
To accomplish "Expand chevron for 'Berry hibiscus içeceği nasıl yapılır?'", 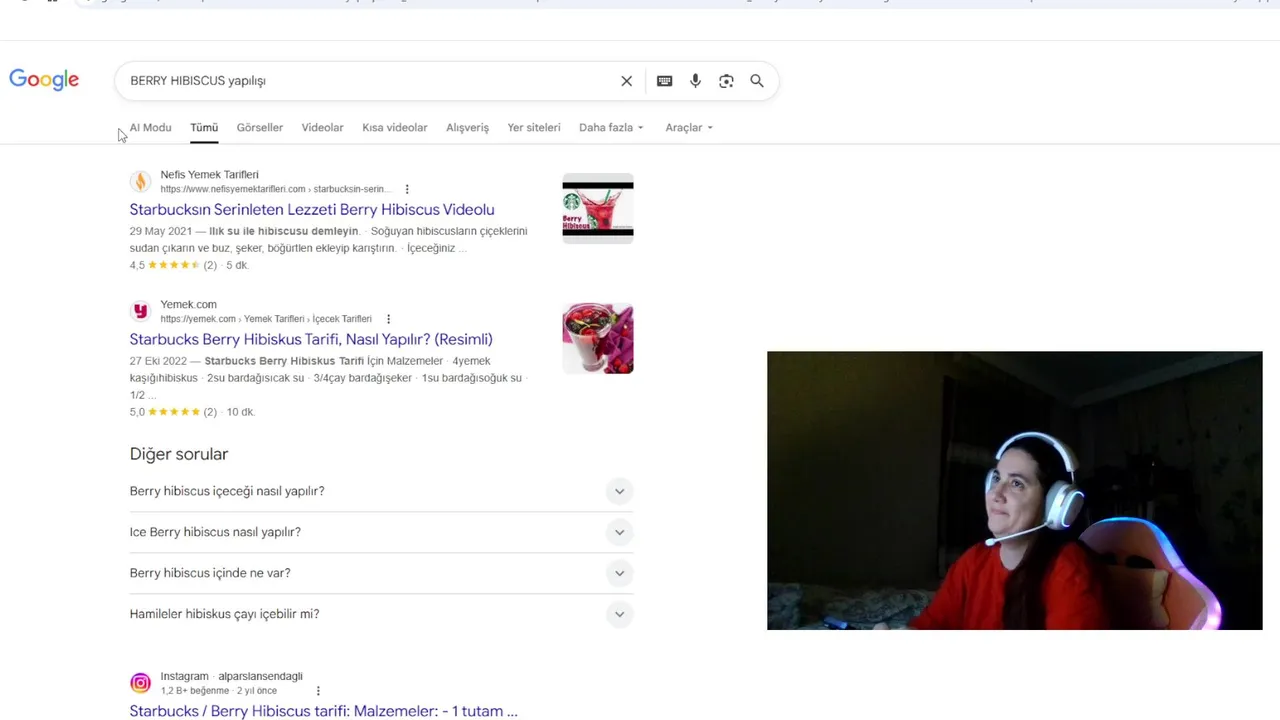I will coord(619,491).
